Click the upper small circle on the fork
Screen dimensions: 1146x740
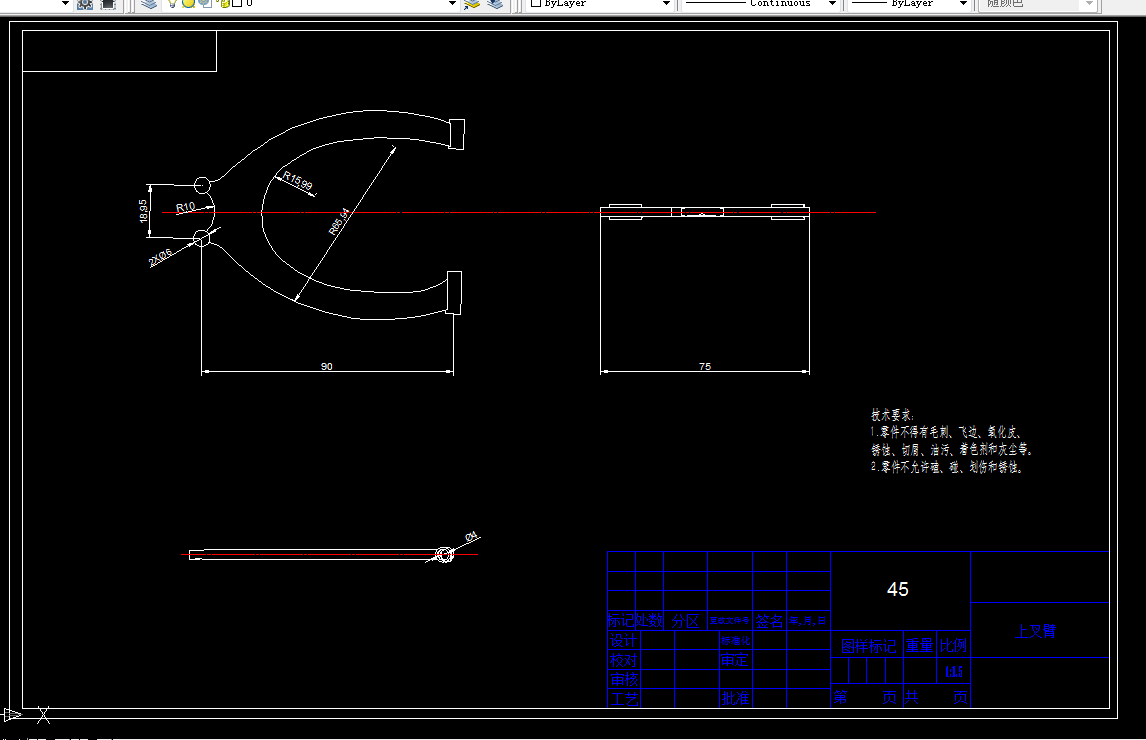click(202, 185)
